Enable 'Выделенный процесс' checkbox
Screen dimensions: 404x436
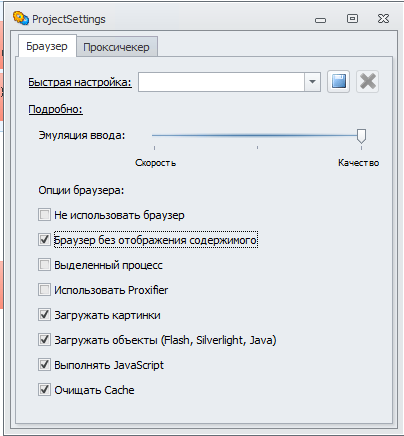pyautogui.click(x=44, y=265)
